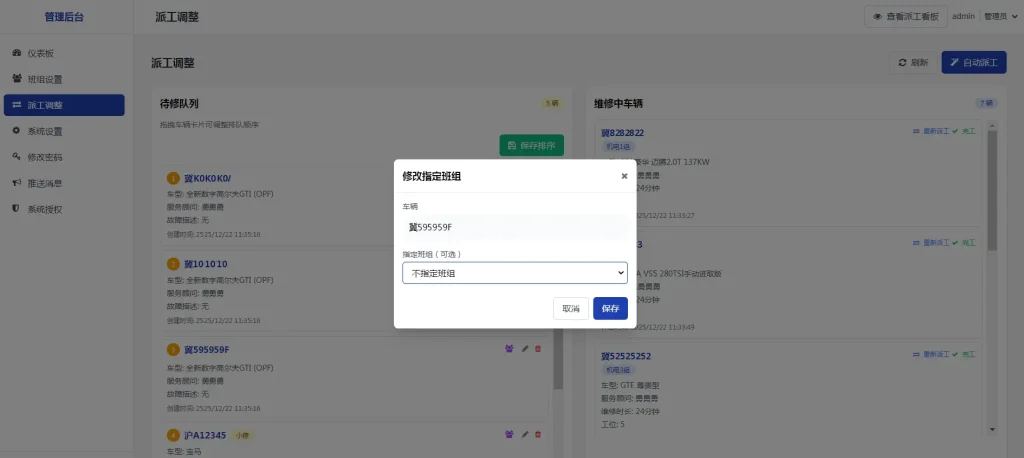The height and width of the screenshot is (458, 1024).
Task: Open 系统授权 in the sidebar
Action: point(64,210)
